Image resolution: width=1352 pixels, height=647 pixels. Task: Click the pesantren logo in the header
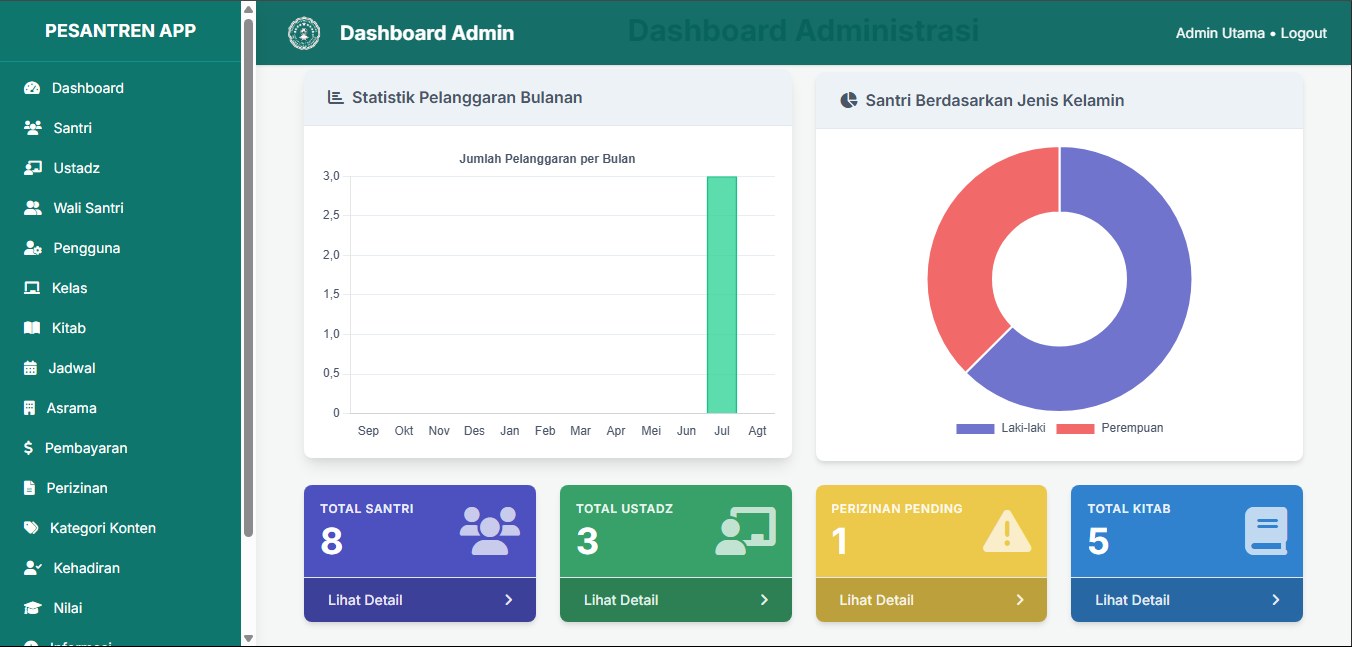coord(304,33)
